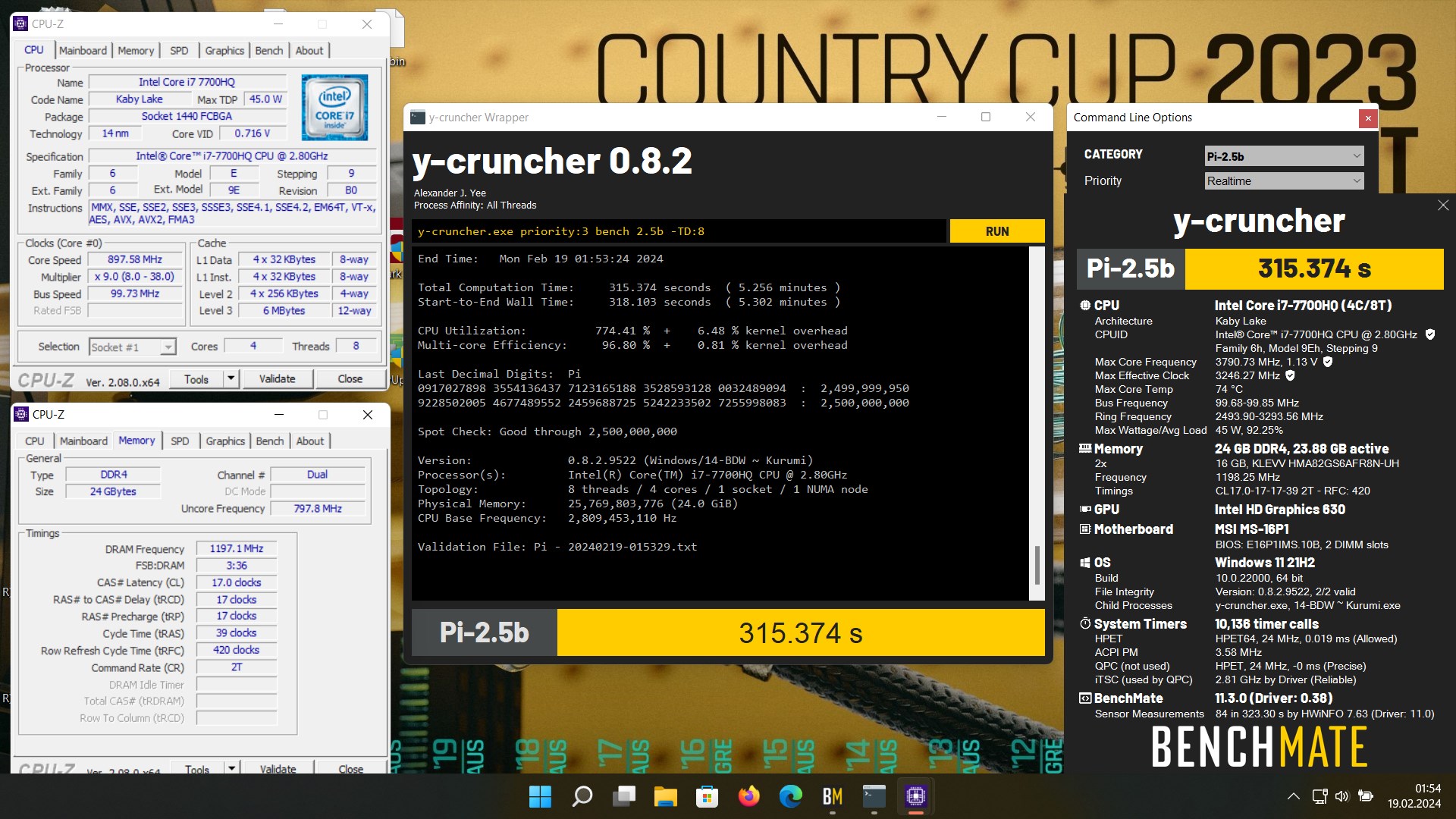Click the y-cruncher output scrollbar thumb
The height and width of the screenshot is (819, 1456).
coord(1037,565)
